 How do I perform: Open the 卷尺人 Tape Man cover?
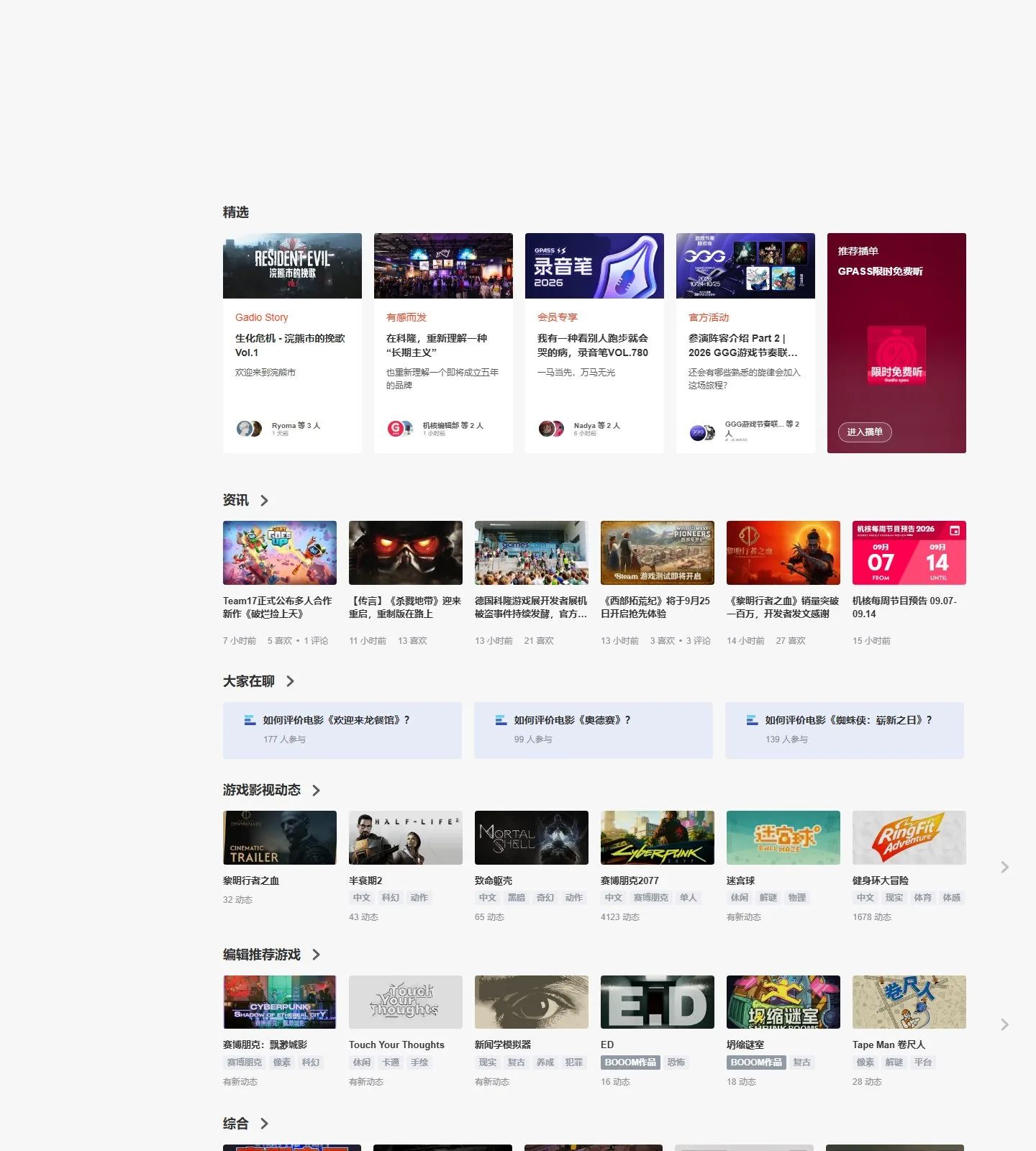tap(909, 1002)
